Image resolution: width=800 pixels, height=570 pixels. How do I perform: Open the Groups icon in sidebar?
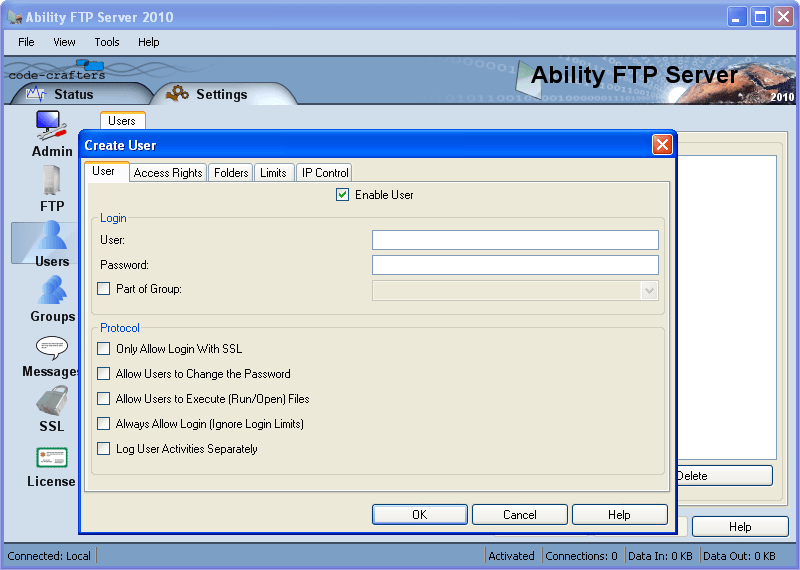pyautogui.click(x=52, y=290)
